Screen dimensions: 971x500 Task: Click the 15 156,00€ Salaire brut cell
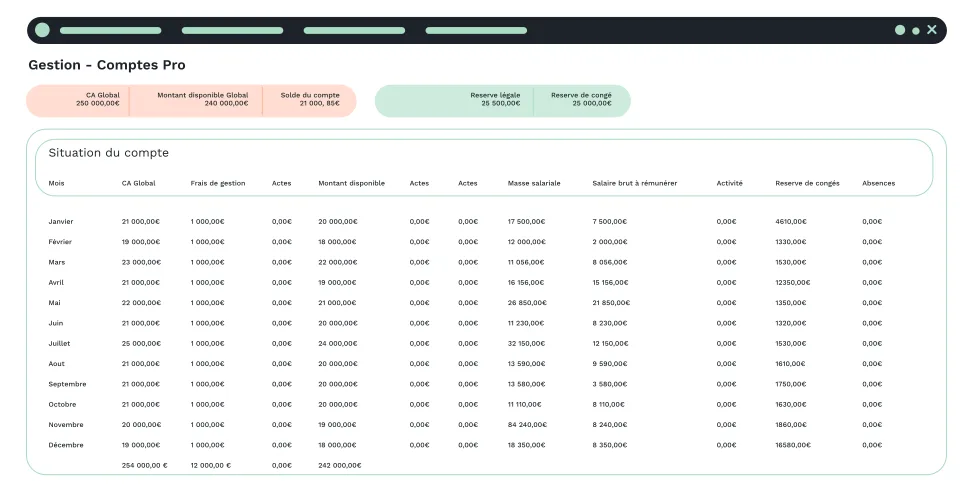click(610, 283)
